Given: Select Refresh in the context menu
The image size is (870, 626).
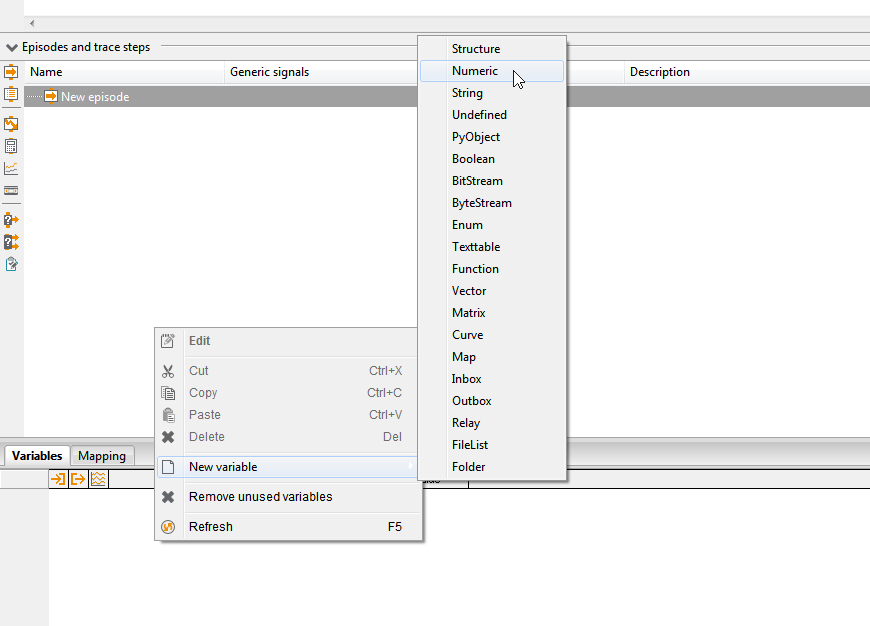Looking at the screenshot, I should tap(289, 527).
